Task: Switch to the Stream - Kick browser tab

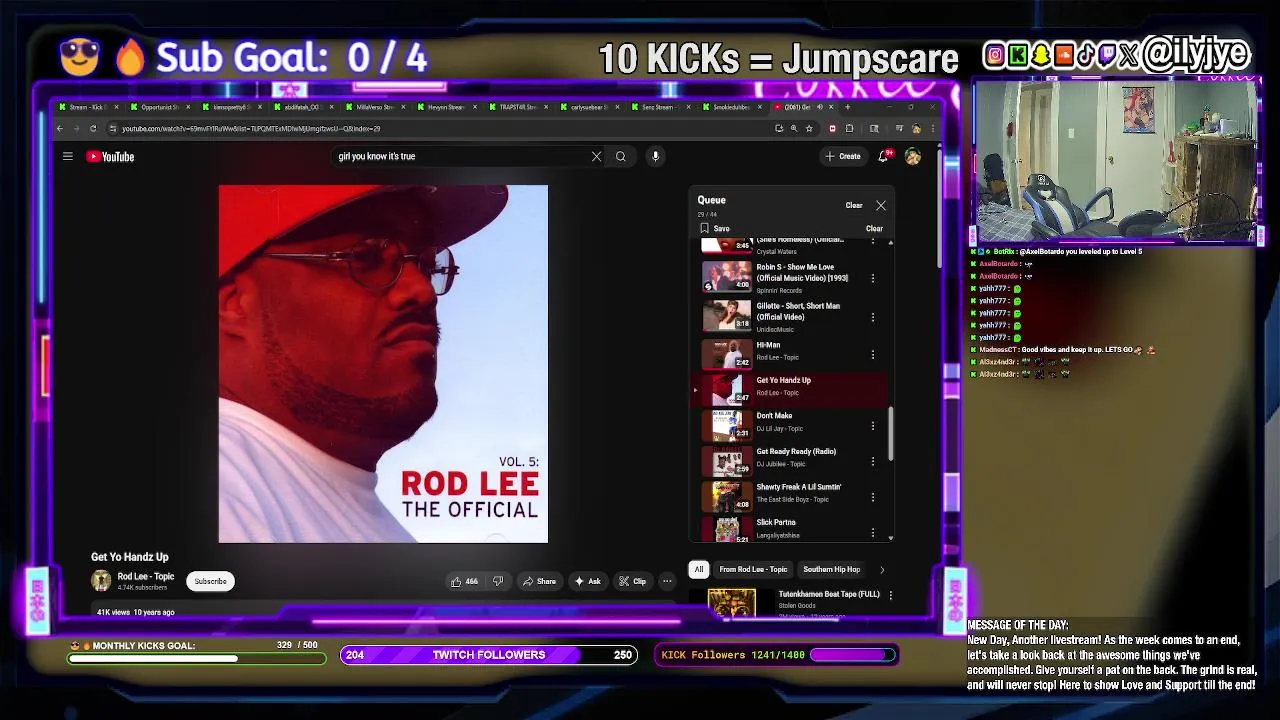Action: click(88, 107)
